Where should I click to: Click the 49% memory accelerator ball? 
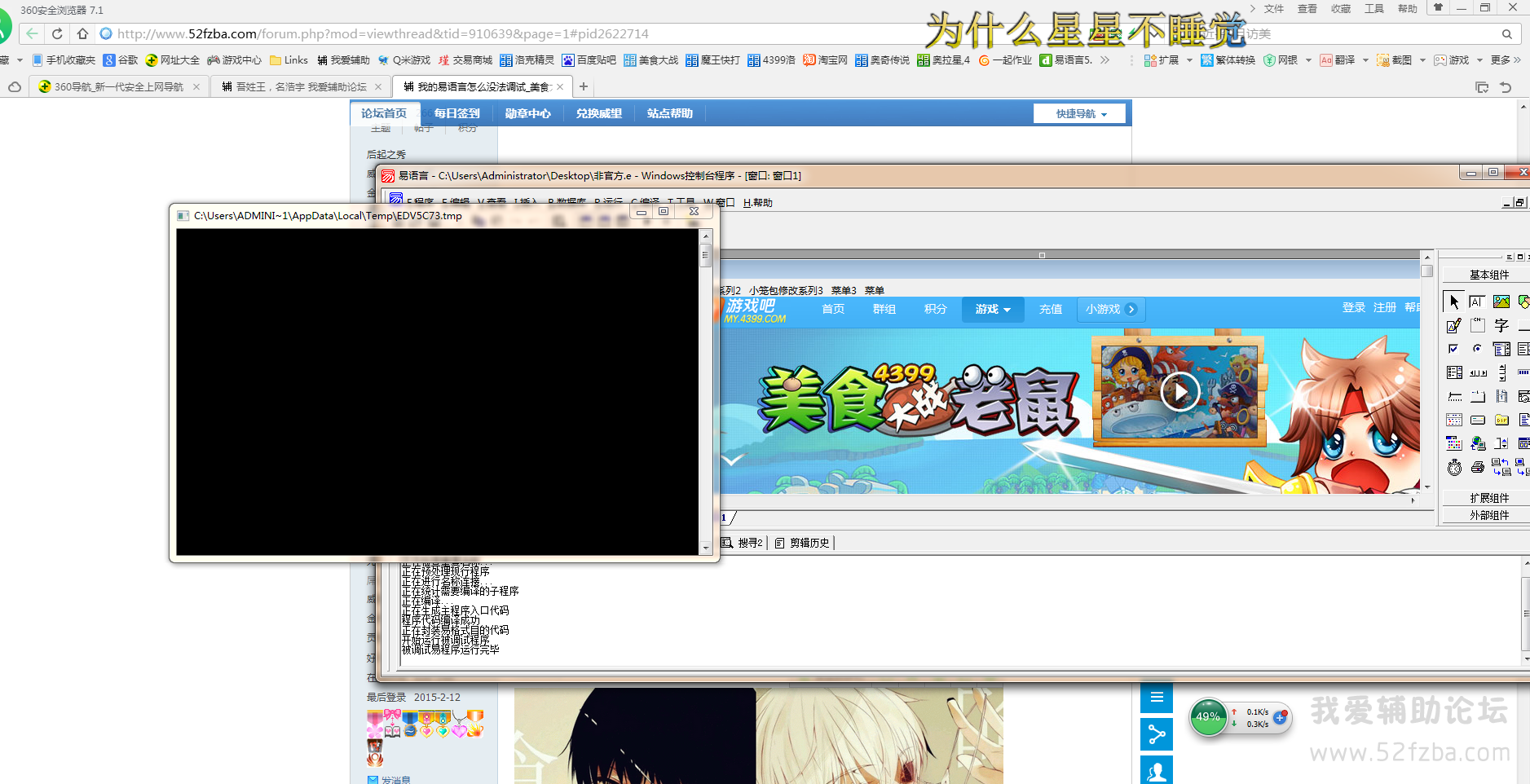(1208, 717)
